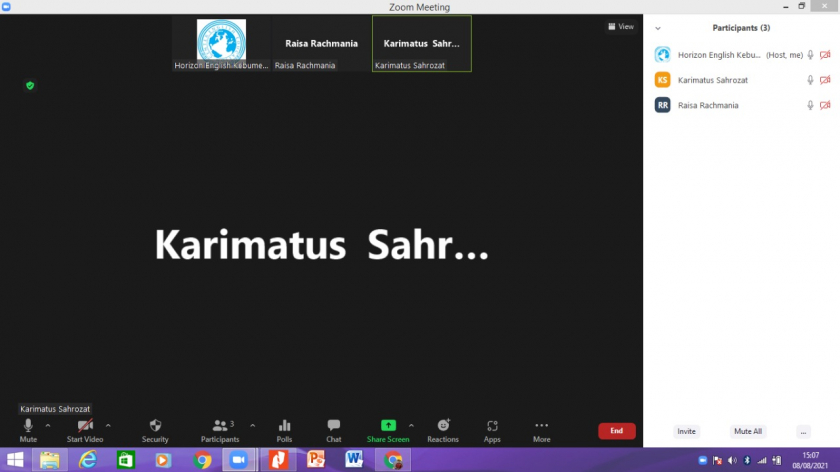Open the red Office app in taskbar
The height and width of the screenshot is (472, 840).
pos(278,460)
